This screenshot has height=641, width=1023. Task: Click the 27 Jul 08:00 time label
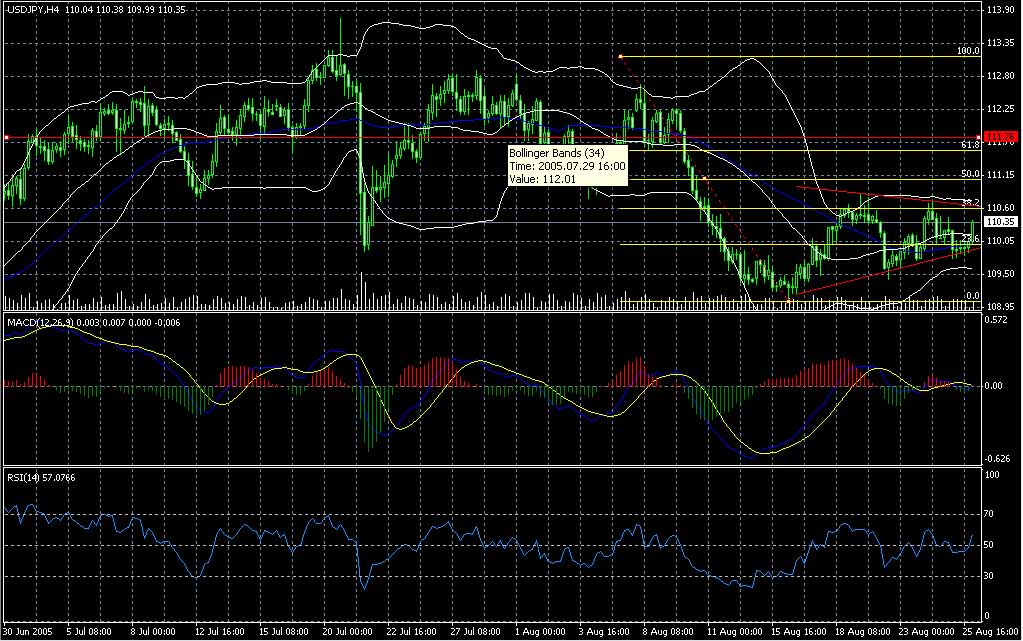[x=476, y=632]
